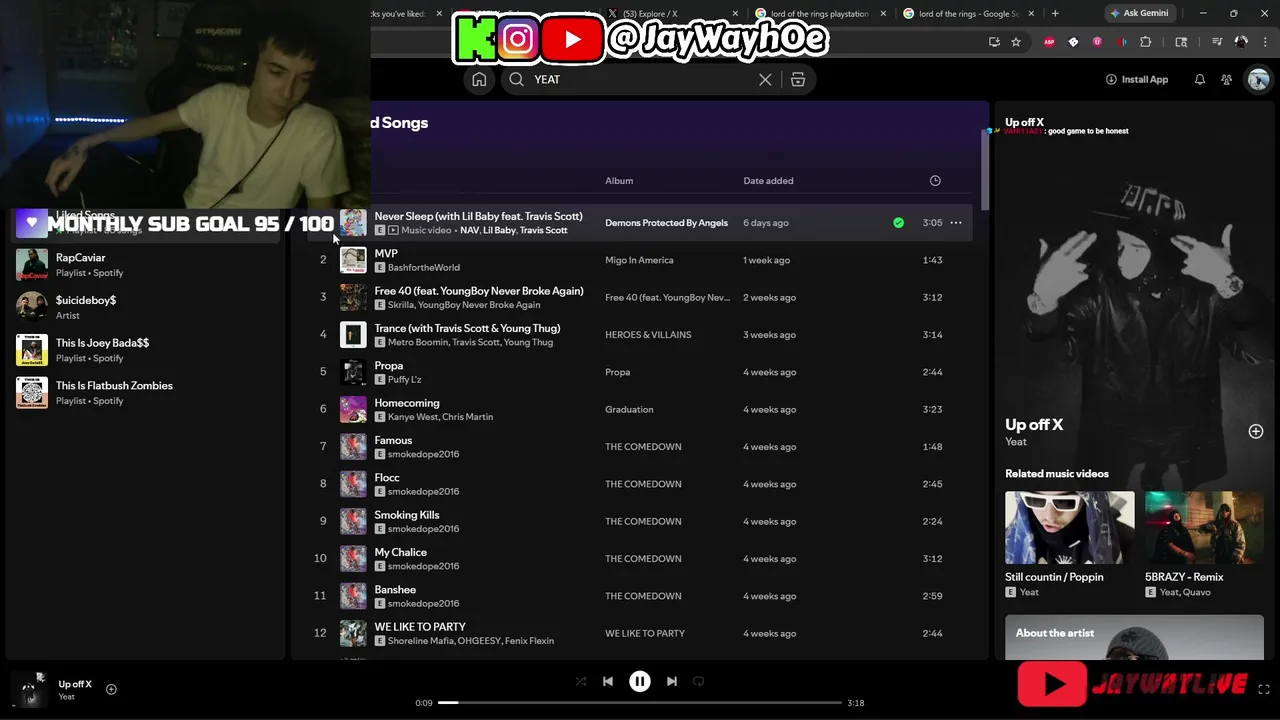
Task: Click Kanye West artist name
Action: point(412,417)
